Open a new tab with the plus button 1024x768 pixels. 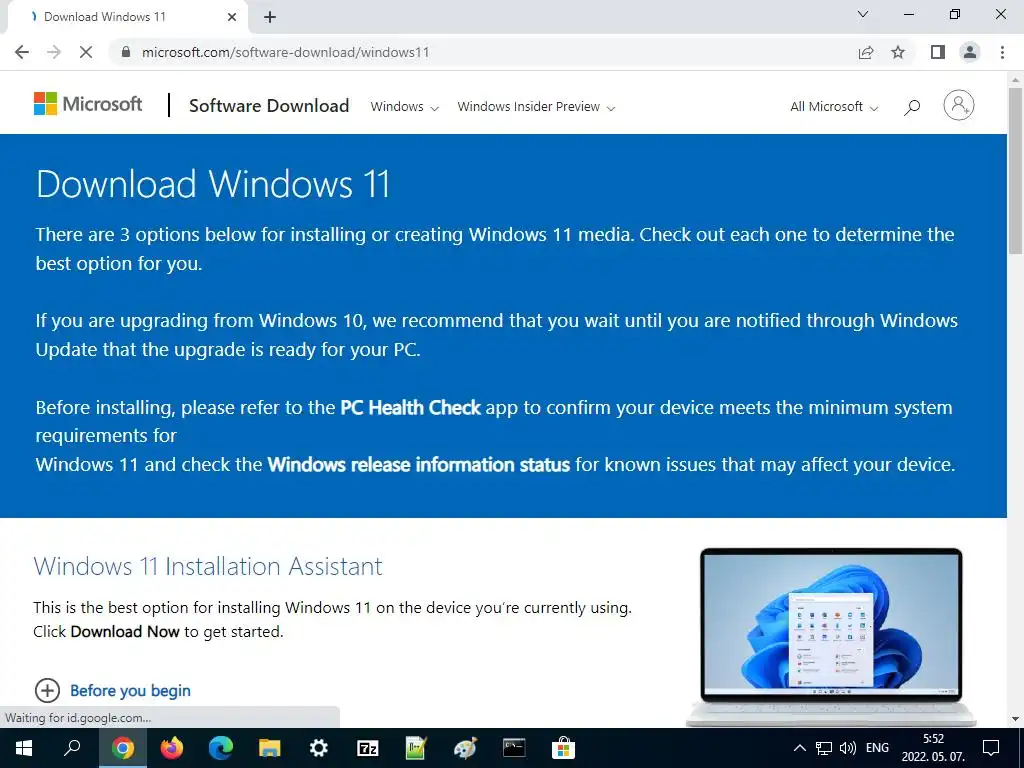pyautogui.click(x=270, y=17)
